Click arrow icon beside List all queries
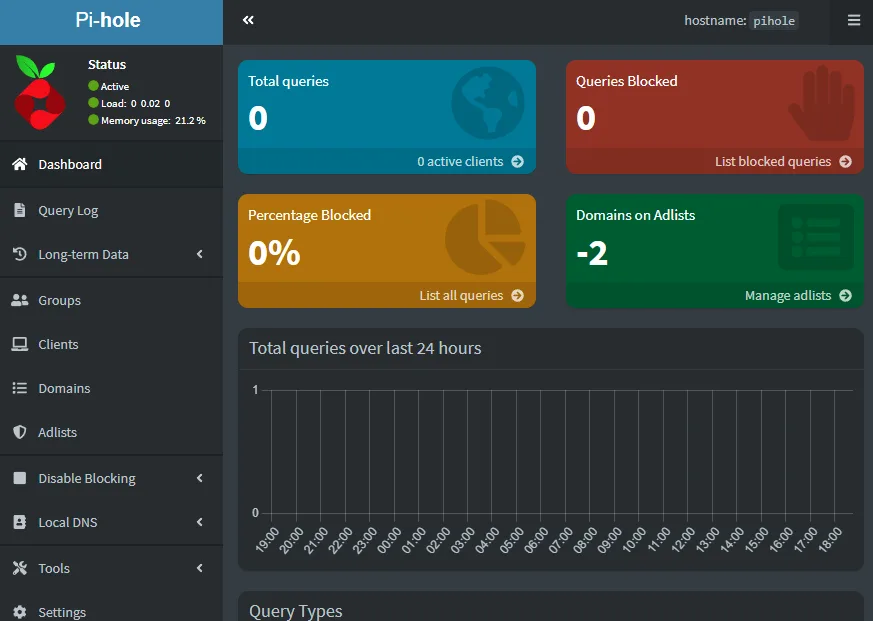 (517, 295)
